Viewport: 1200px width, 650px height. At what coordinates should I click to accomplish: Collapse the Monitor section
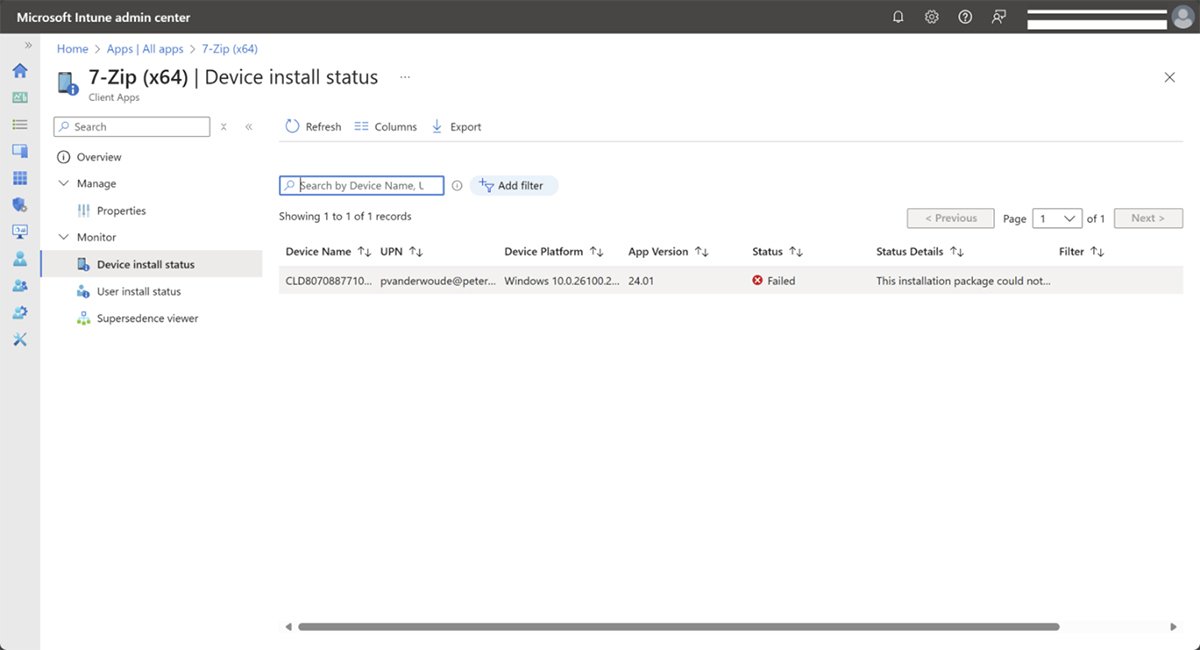pos(64,237)
